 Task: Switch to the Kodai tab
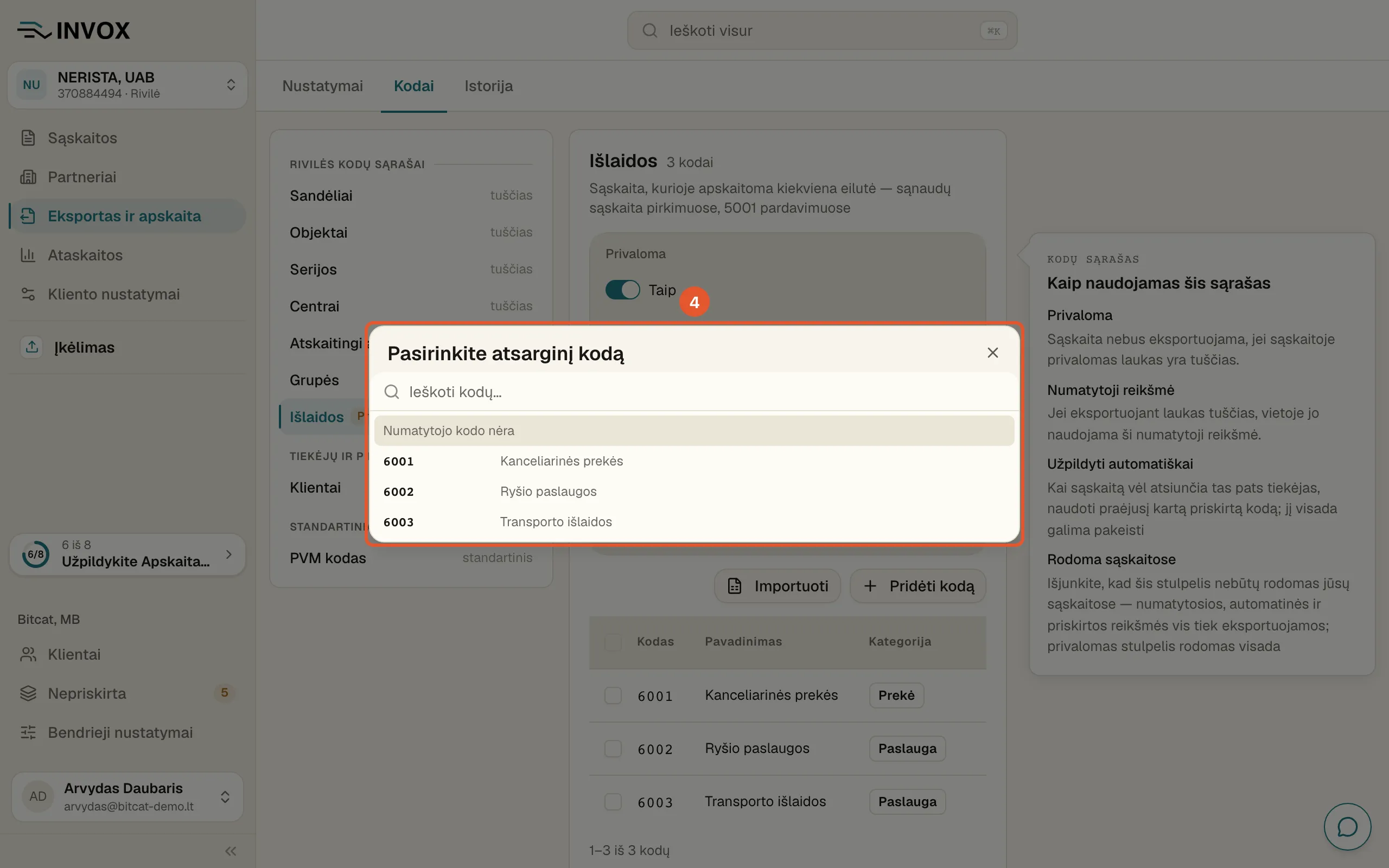point(413,86)
